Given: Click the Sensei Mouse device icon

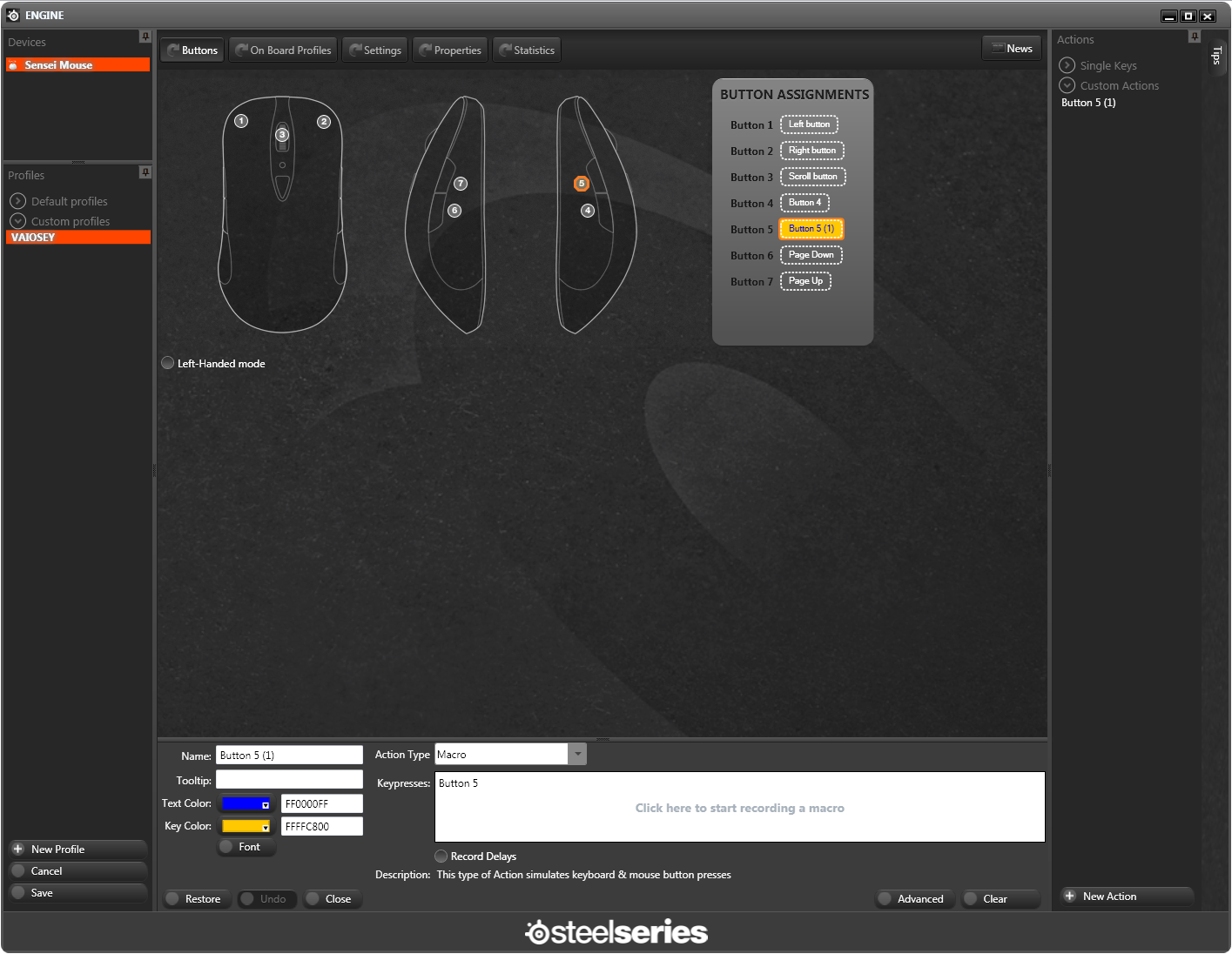Looking at the screenshot, I should coord(13,65).
